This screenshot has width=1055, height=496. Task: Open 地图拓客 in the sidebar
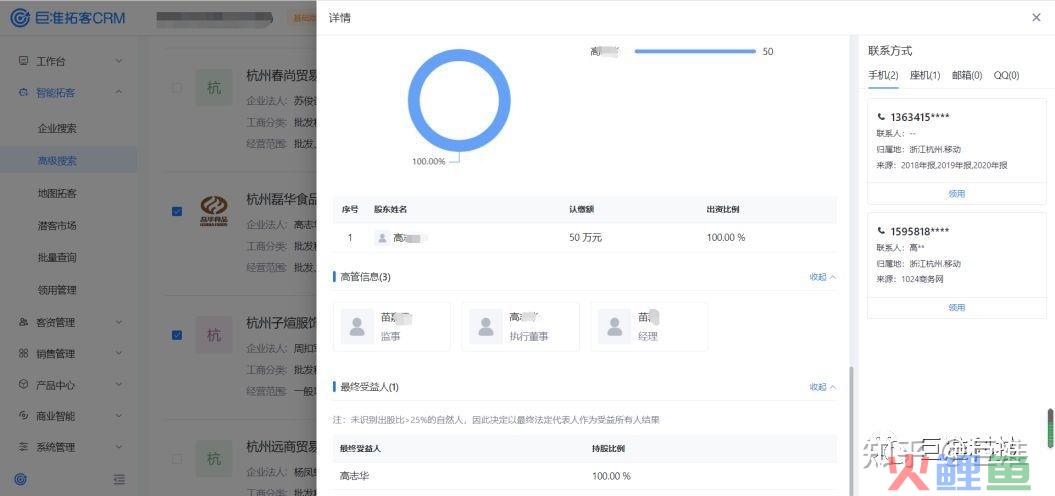tap(57, 193)
